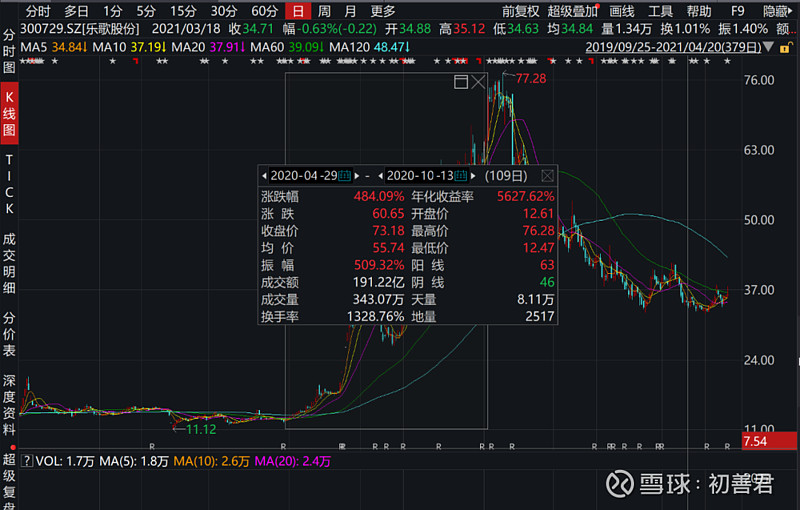Screen dimensions: 800x510
Task: Open the 工具 menu
Action: [x=660, y=11]
